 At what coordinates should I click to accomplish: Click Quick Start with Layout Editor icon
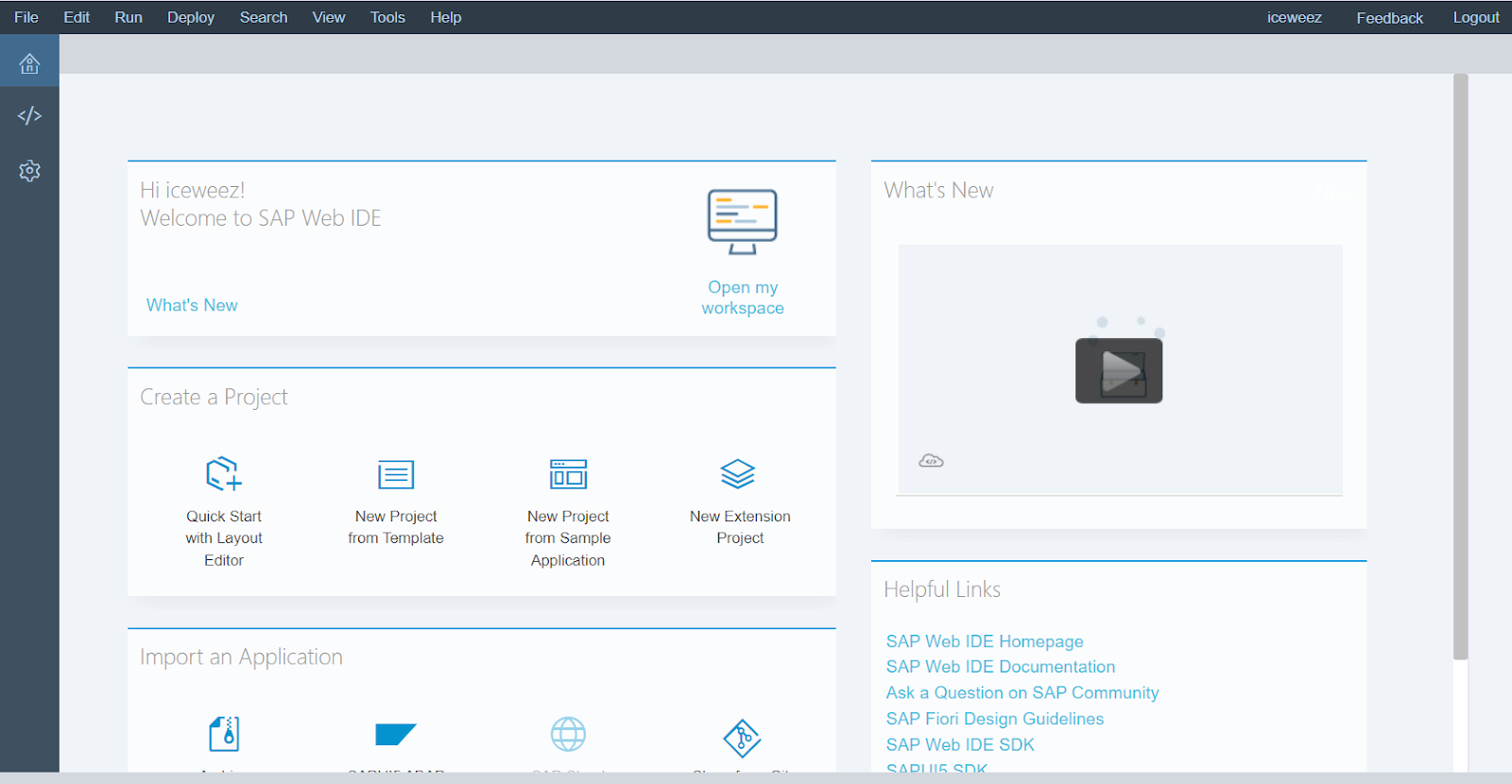pos(224,473)
